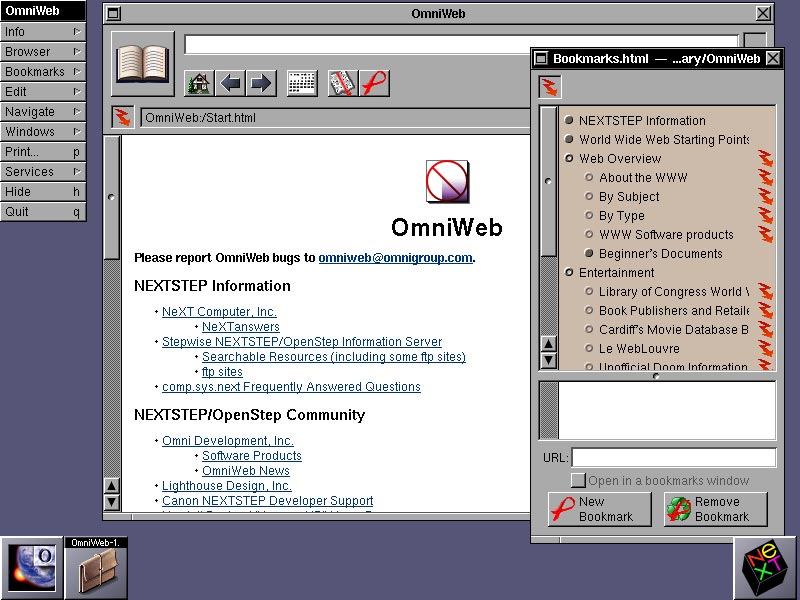Collapse the Entertainment bookmark group
The width and height of the screenshot is (800, 600).
pyautogui.click(x=569, y=272)
